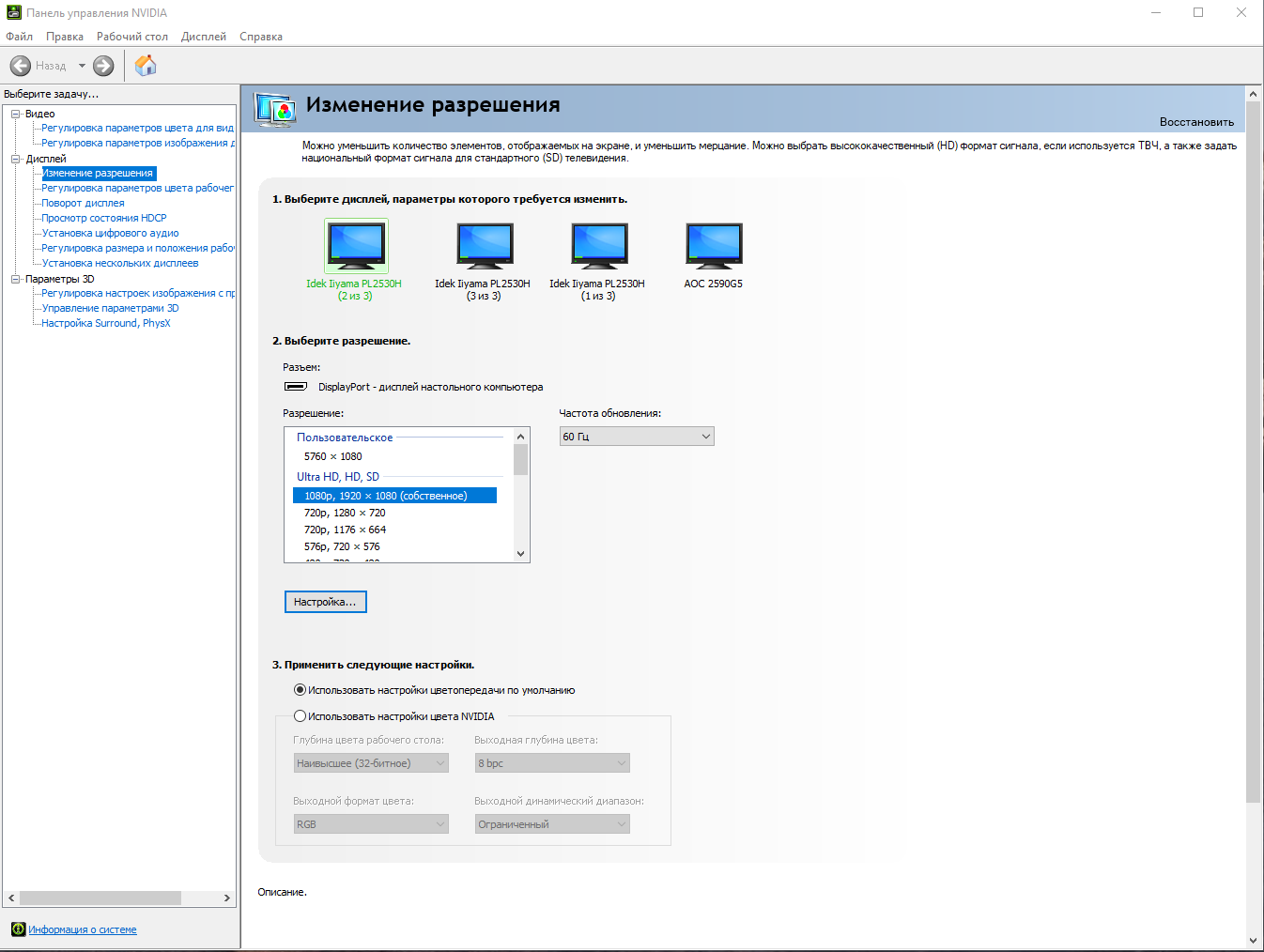The width and height of the screenshot is (1264, 952).
Task: Click main panel scroll down arrow
Action: pos(1253,941)
